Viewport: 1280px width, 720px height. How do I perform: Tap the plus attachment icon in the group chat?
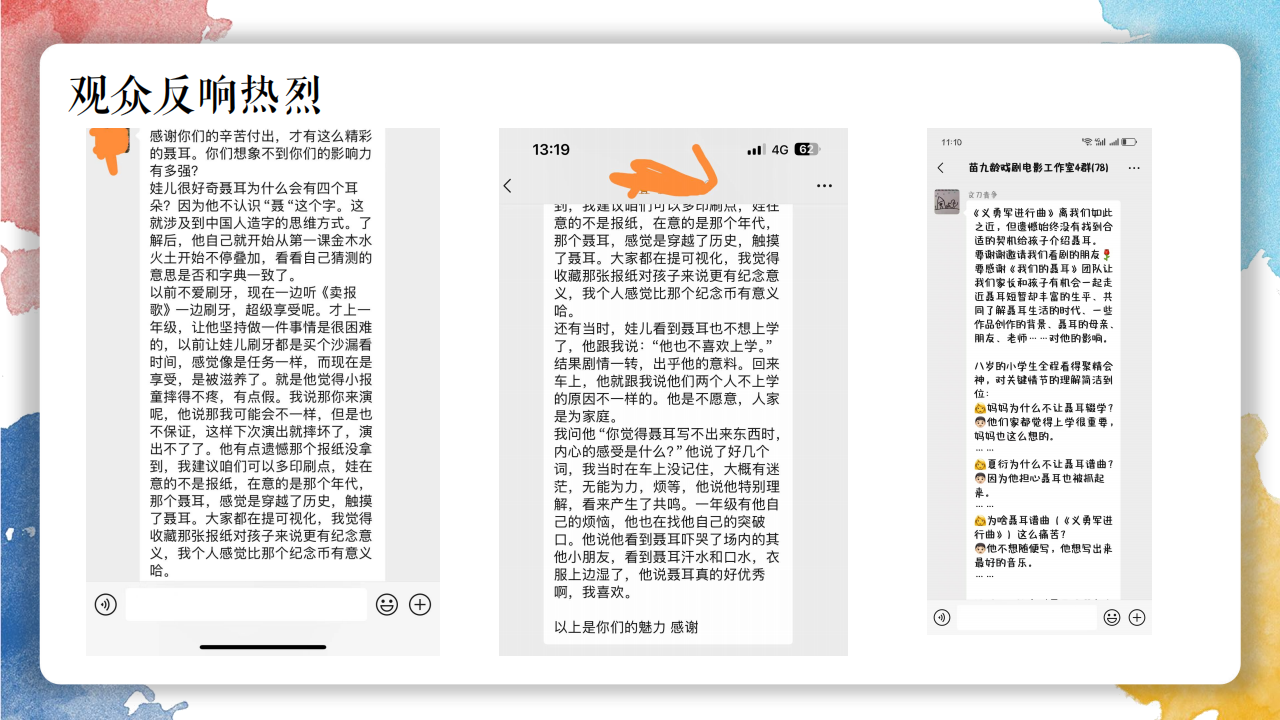1137,617
